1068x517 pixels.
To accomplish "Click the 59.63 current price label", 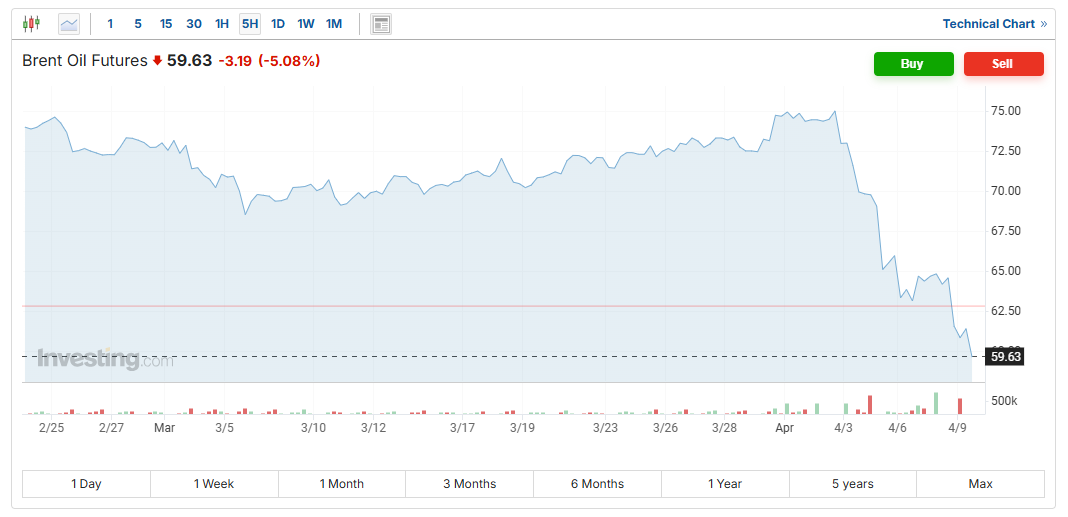I will (x=1005, y=356).
